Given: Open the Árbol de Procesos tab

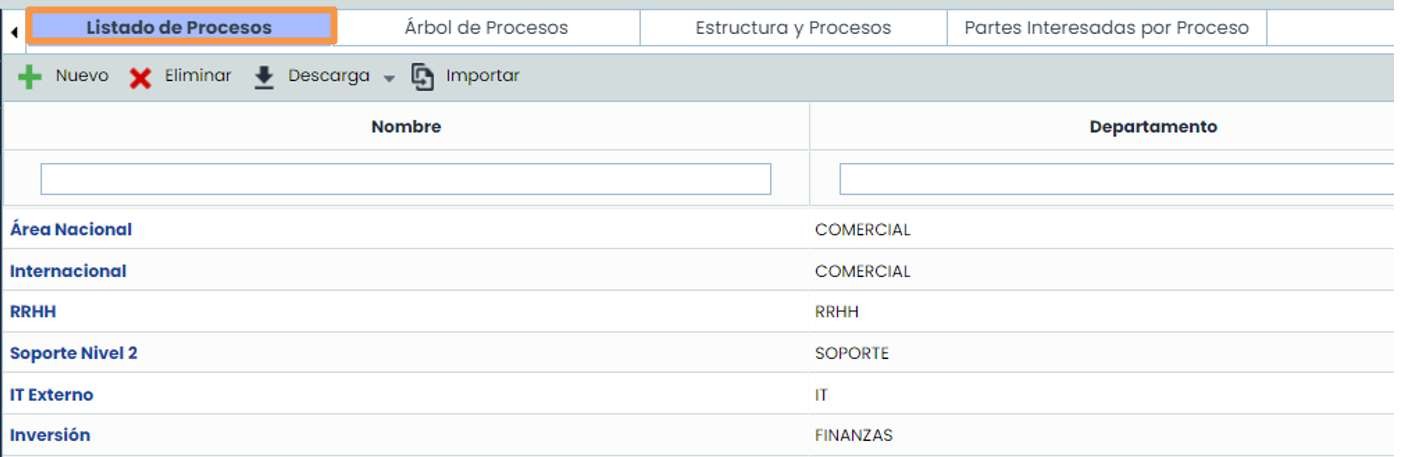Looking at the screenshot, I should coord(486,28).
